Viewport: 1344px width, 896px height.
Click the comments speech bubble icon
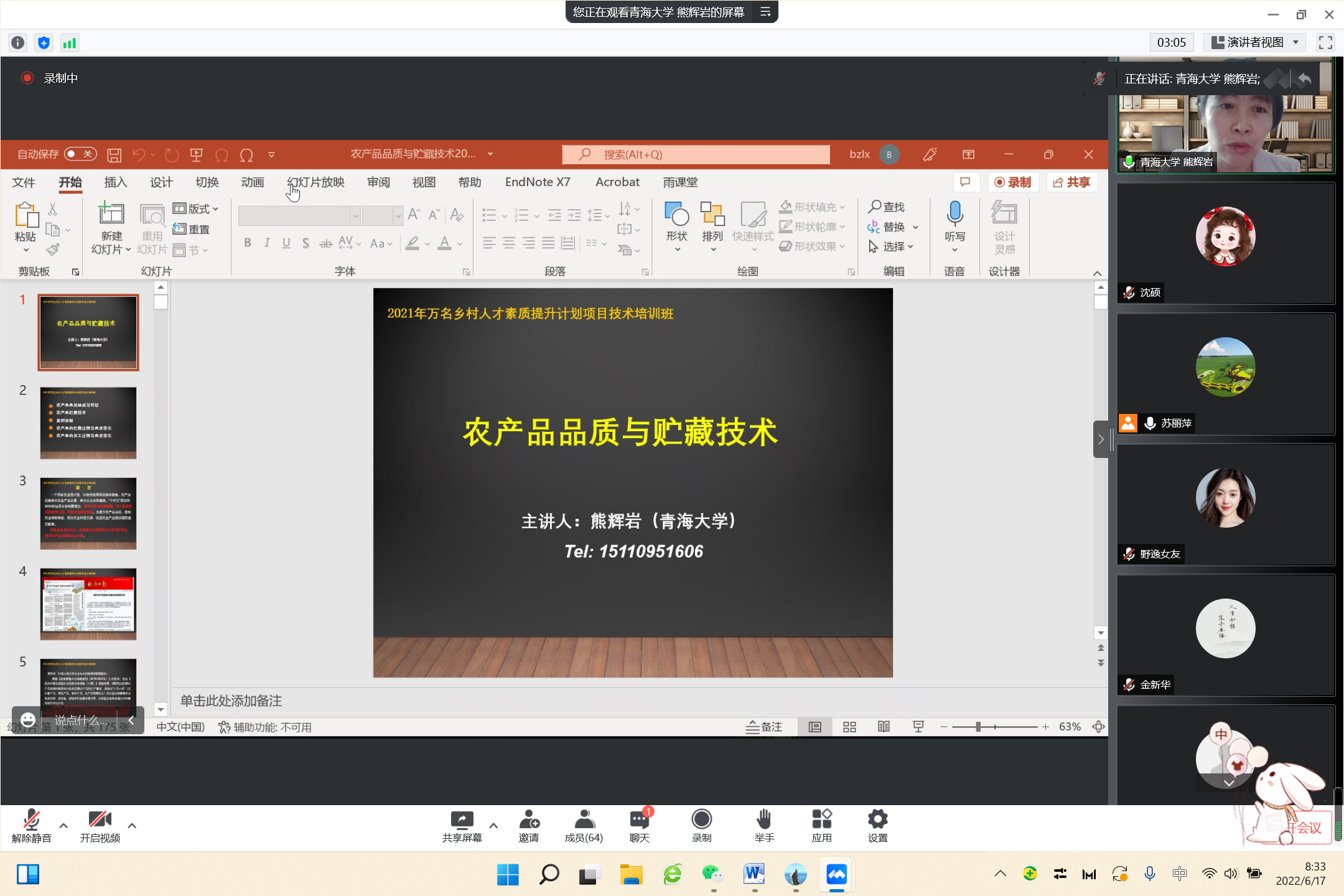coord(965,182)
